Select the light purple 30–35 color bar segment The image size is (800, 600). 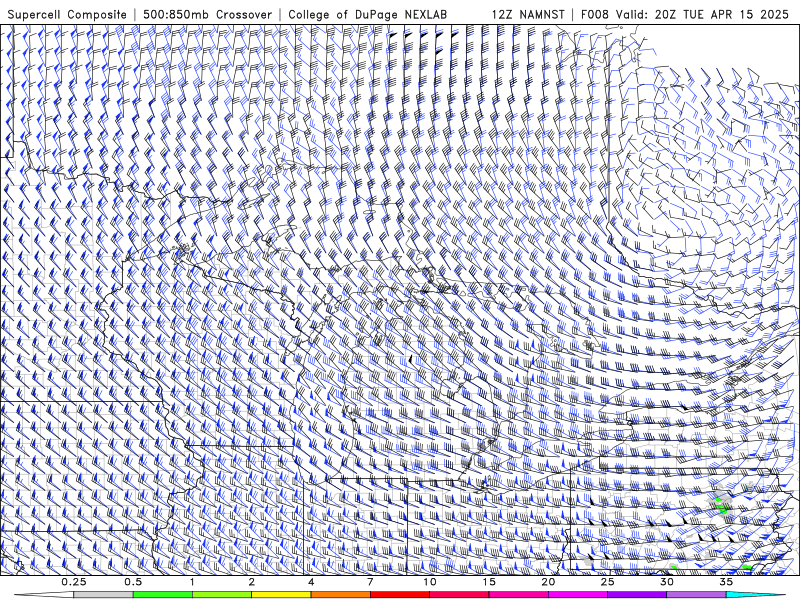pos(696,595)
